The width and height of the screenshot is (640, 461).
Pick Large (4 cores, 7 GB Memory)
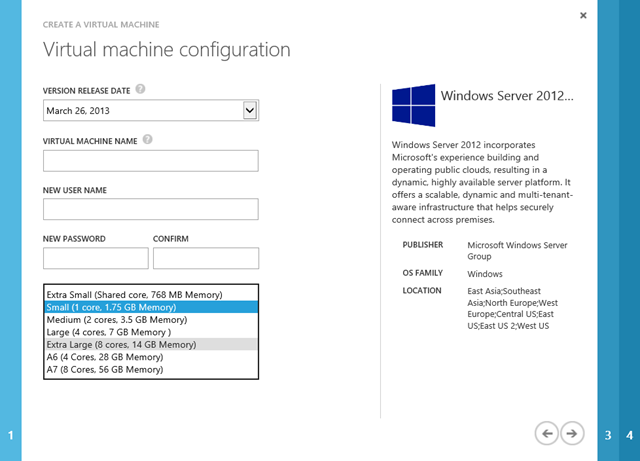[151, 332]
